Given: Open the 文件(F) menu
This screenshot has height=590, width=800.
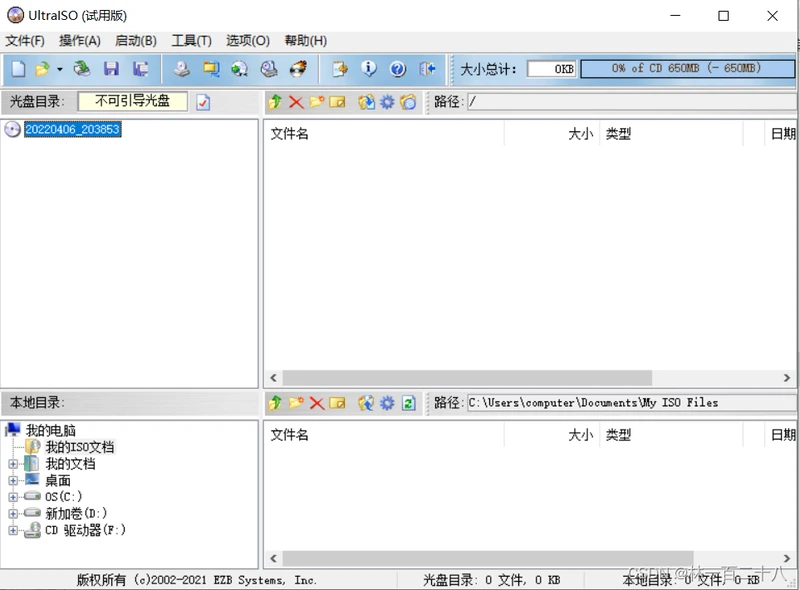Looking at the screenshot, I should coord(24,41).
